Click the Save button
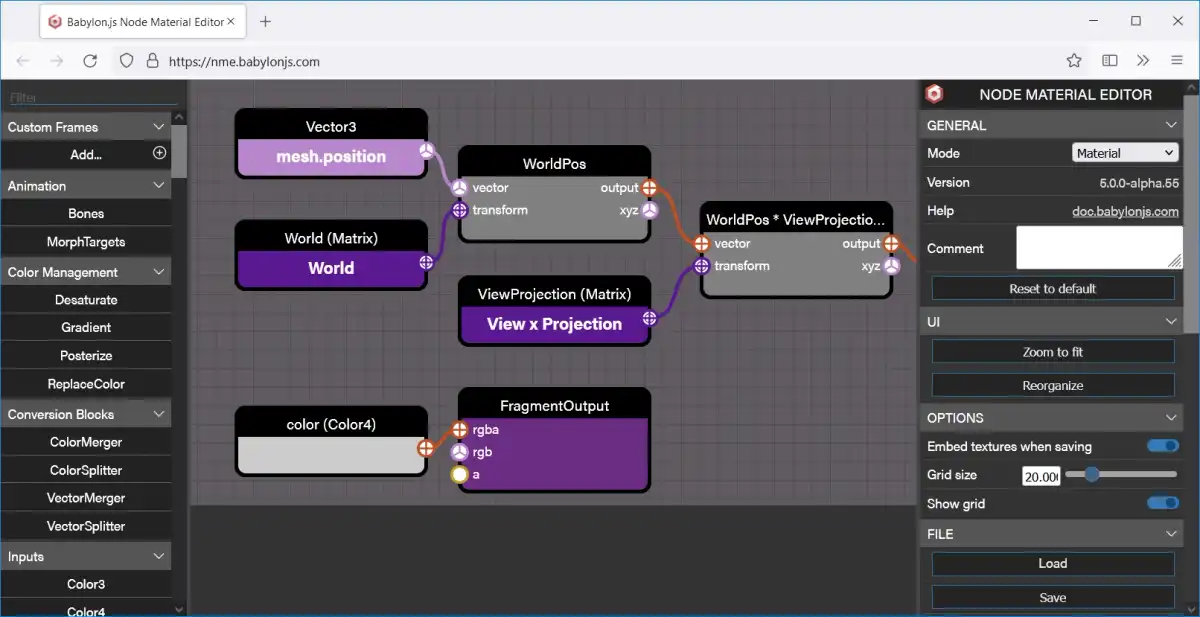The height and width of the screenshot is (617, 1200). [1053, 597]
